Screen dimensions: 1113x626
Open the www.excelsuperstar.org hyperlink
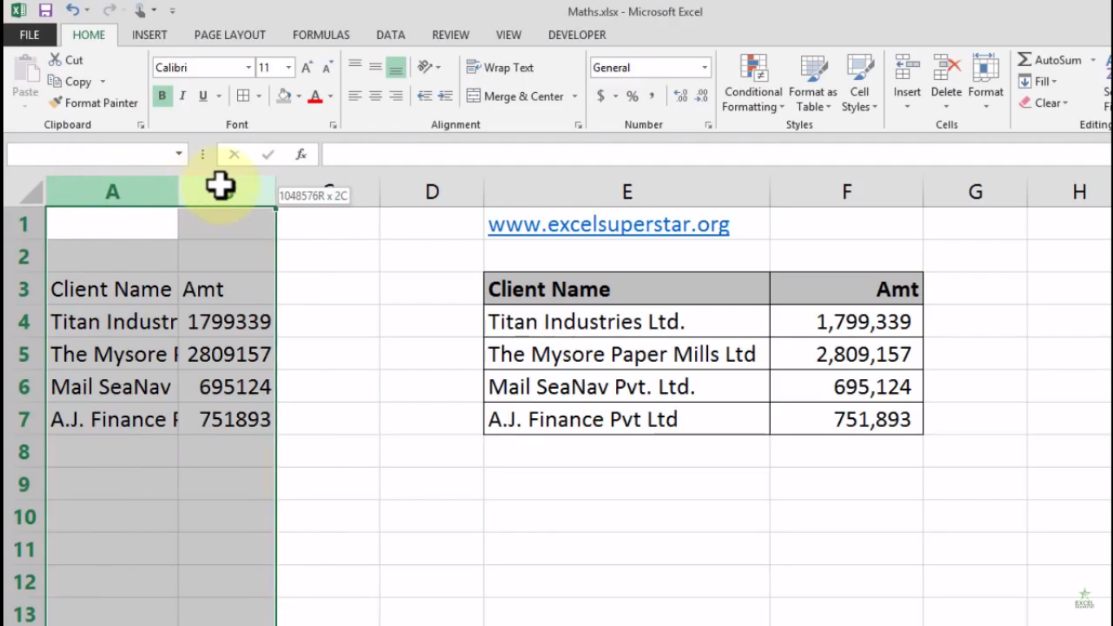608,224
